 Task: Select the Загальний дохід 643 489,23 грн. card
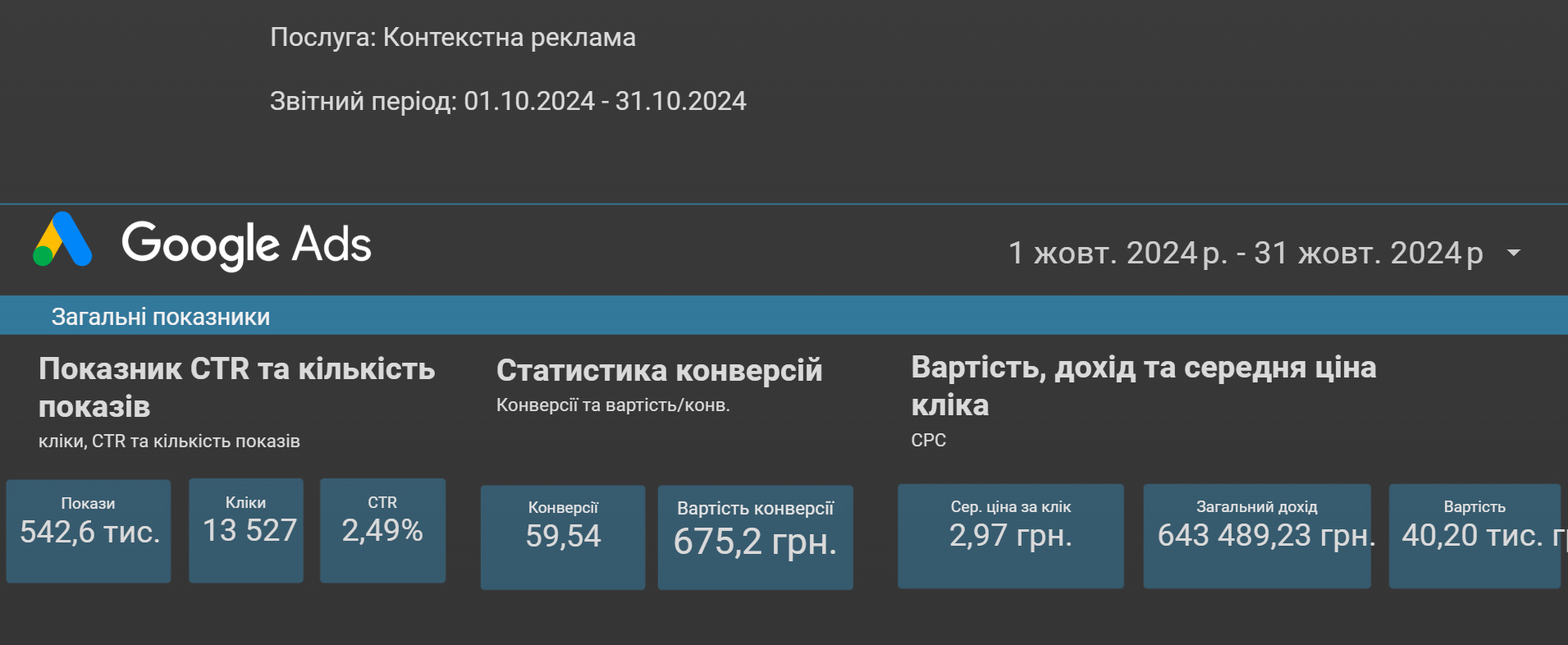[x=1257, y=536]
